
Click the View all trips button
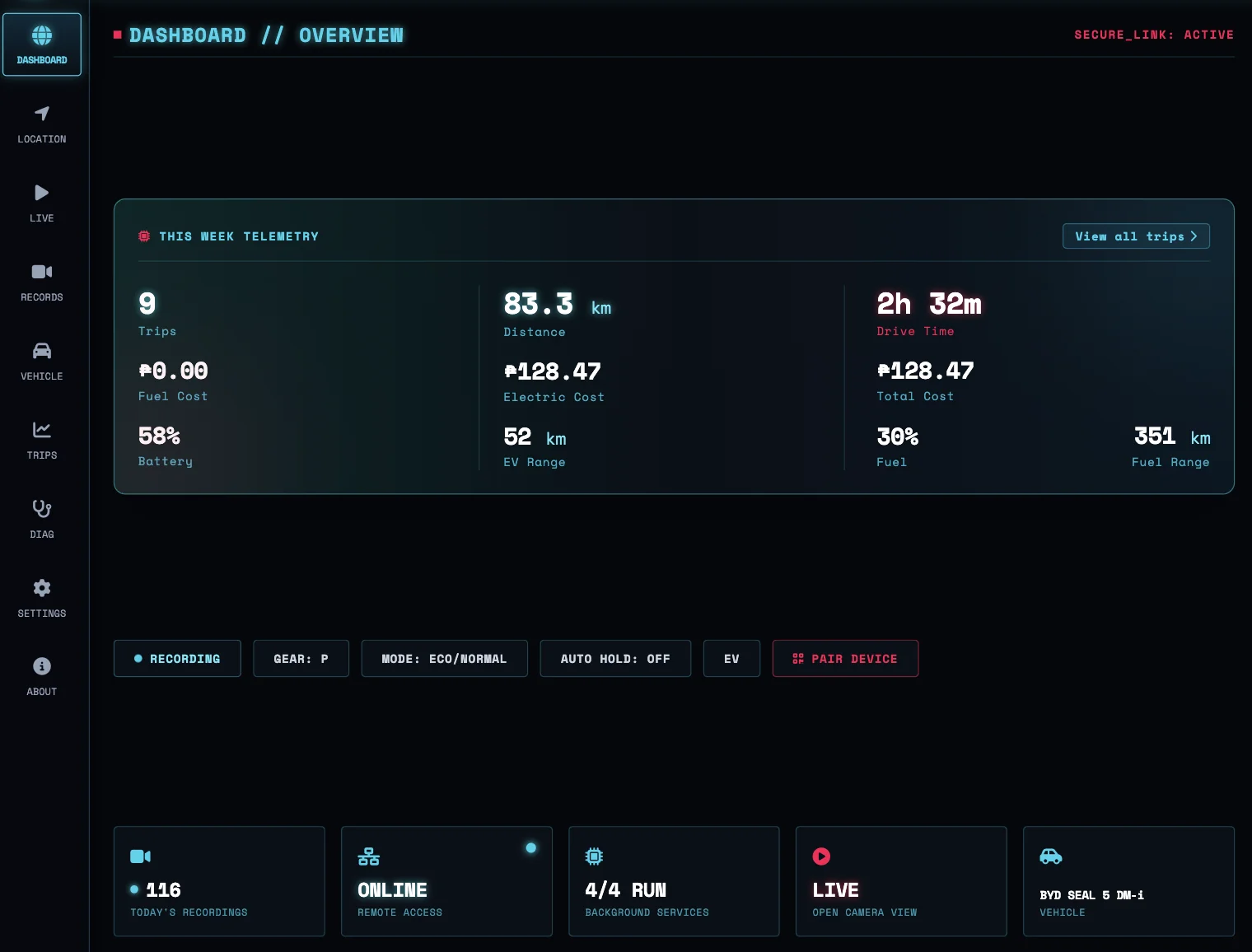(x=1136, y=236)
